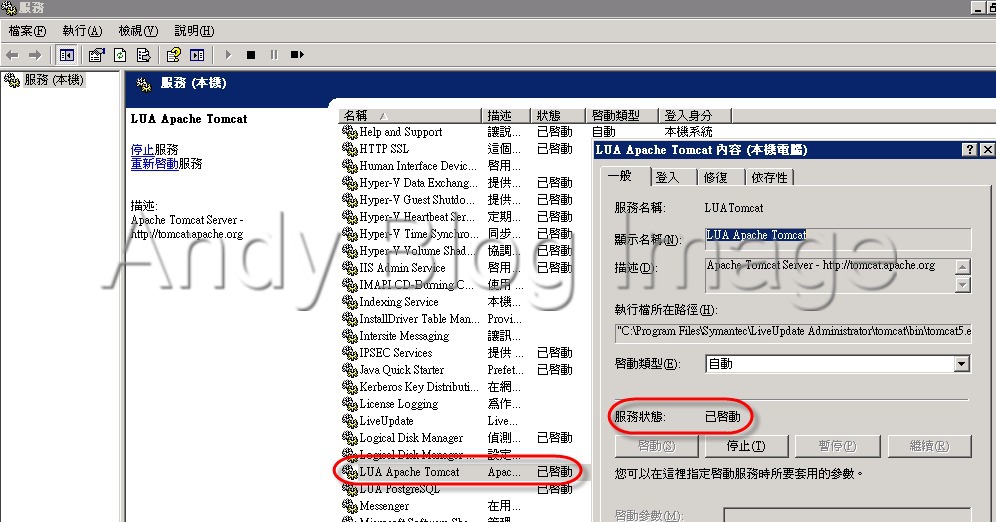Click the Indexing Service gear icon
996x522 pixels.
349,302
